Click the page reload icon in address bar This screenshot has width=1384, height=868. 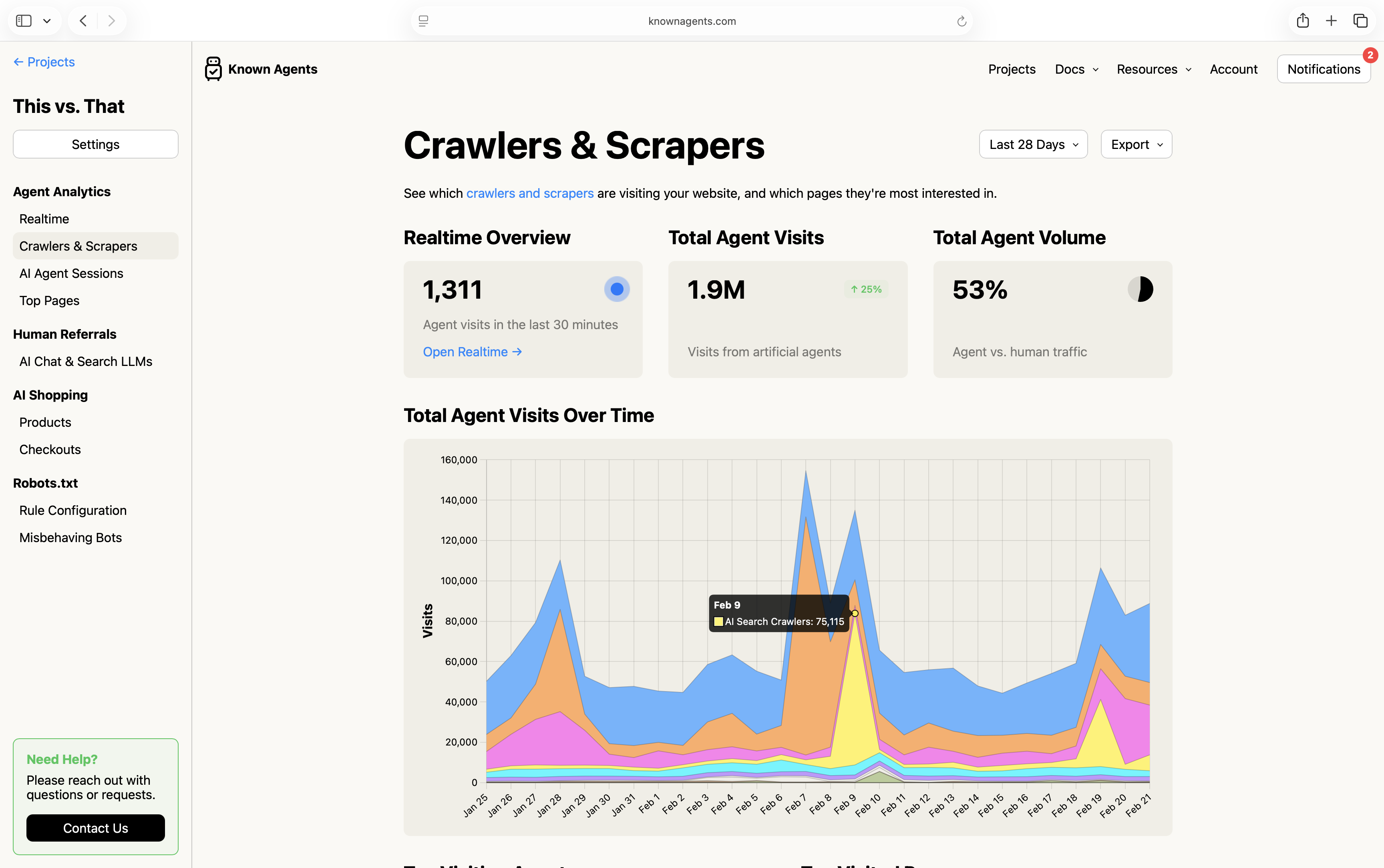[962, 21]
